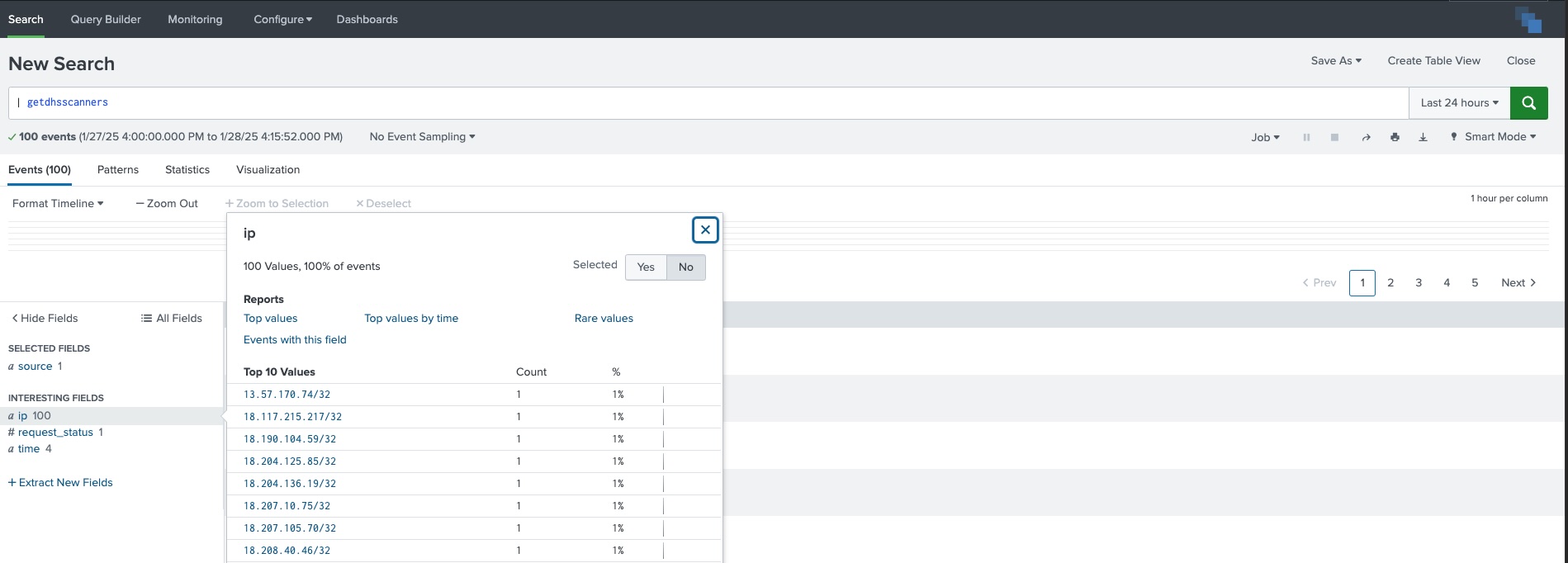Switch to Events (100) tab

pyautogui.click(x=40, y=169)
